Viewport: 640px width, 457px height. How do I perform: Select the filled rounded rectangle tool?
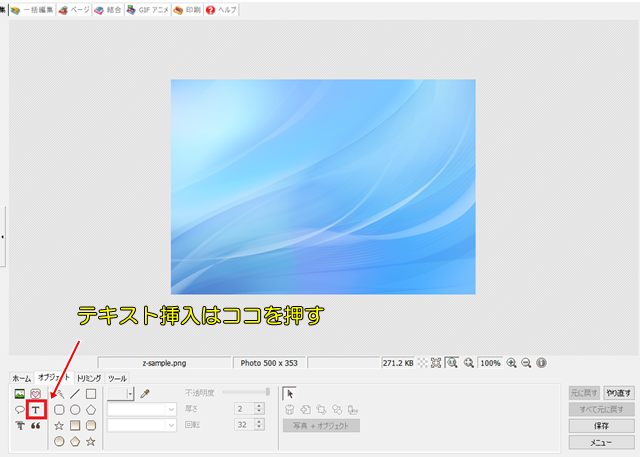click(x=91, y=426)
